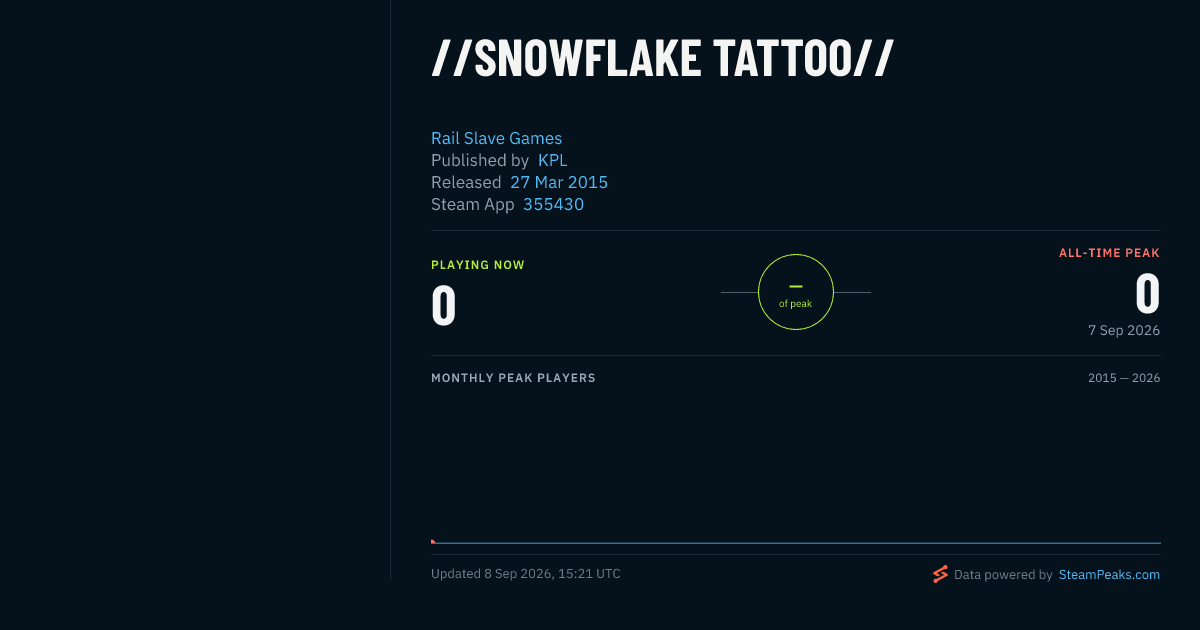1200x630 pixels.
Task: Open Steam App ID 355430
Action: click(553, 204)
